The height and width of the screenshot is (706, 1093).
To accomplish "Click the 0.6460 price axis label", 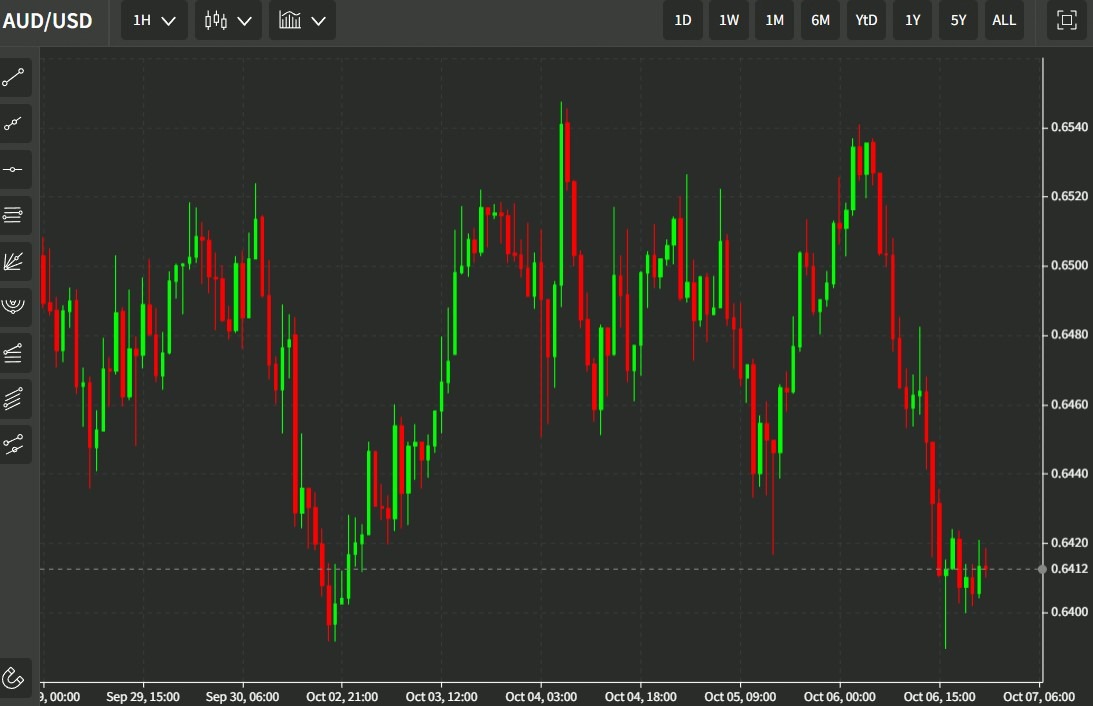I will coord(1069,404).
